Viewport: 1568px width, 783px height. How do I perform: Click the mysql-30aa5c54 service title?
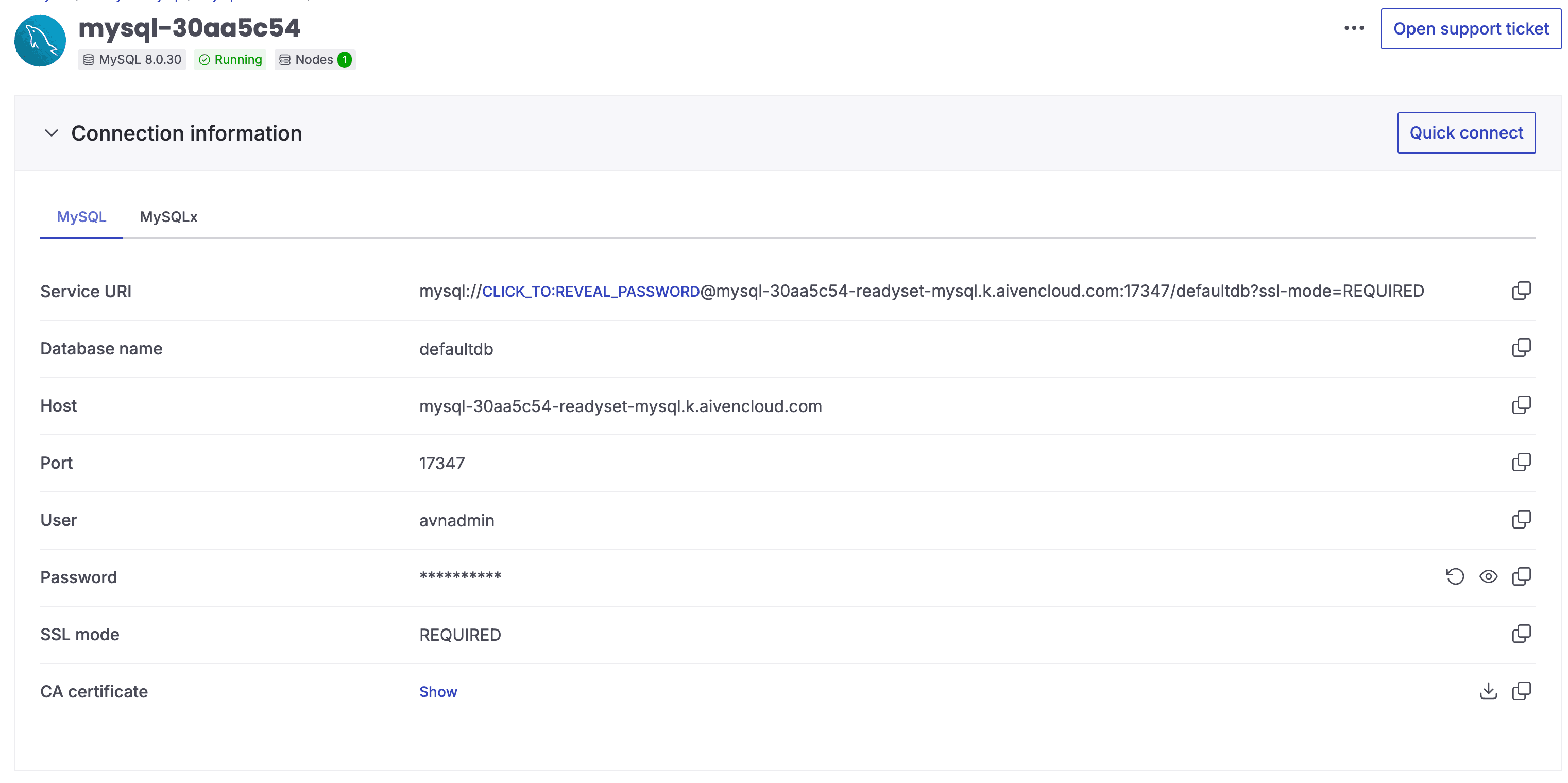(x=190, y=28)
